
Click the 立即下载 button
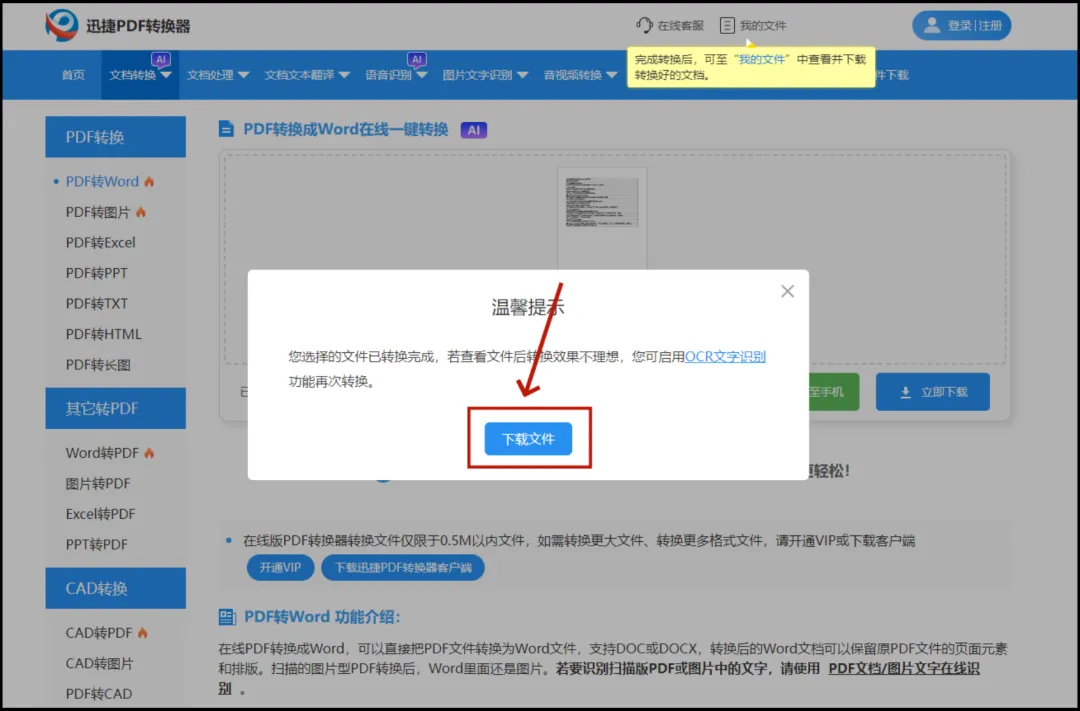tap(933, 392)
